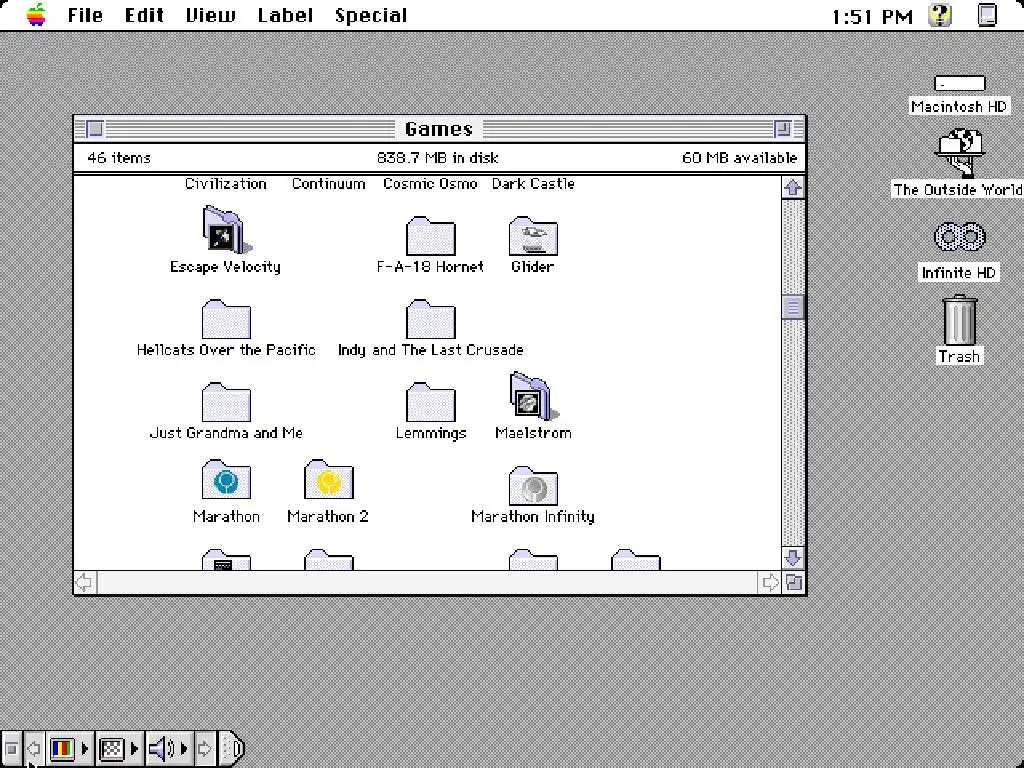
Task: Click the Cosmic Osmo label
Action: pos(430,184)
